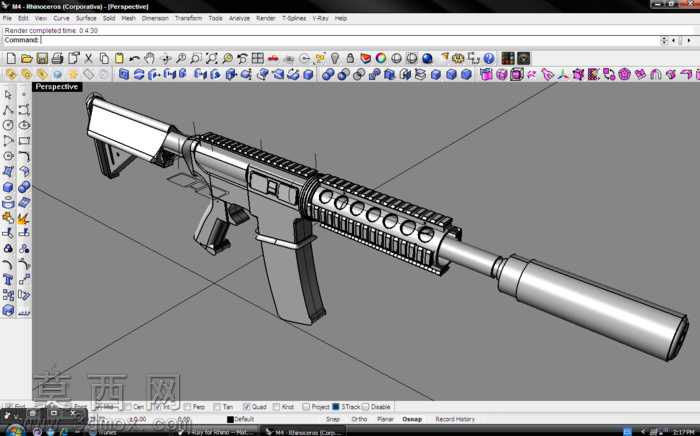Click the Explode icon in left toolbar
Viewport: 700px width, 436px height.
24,218
